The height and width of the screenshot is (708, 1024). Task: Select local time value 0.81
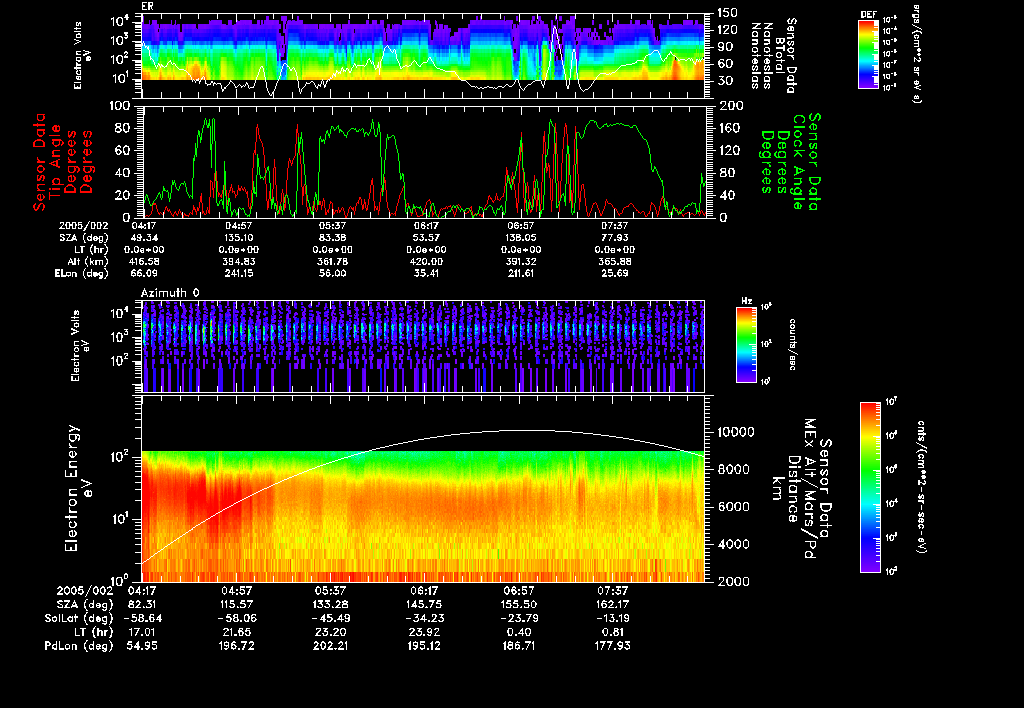[x=612, y=632]
